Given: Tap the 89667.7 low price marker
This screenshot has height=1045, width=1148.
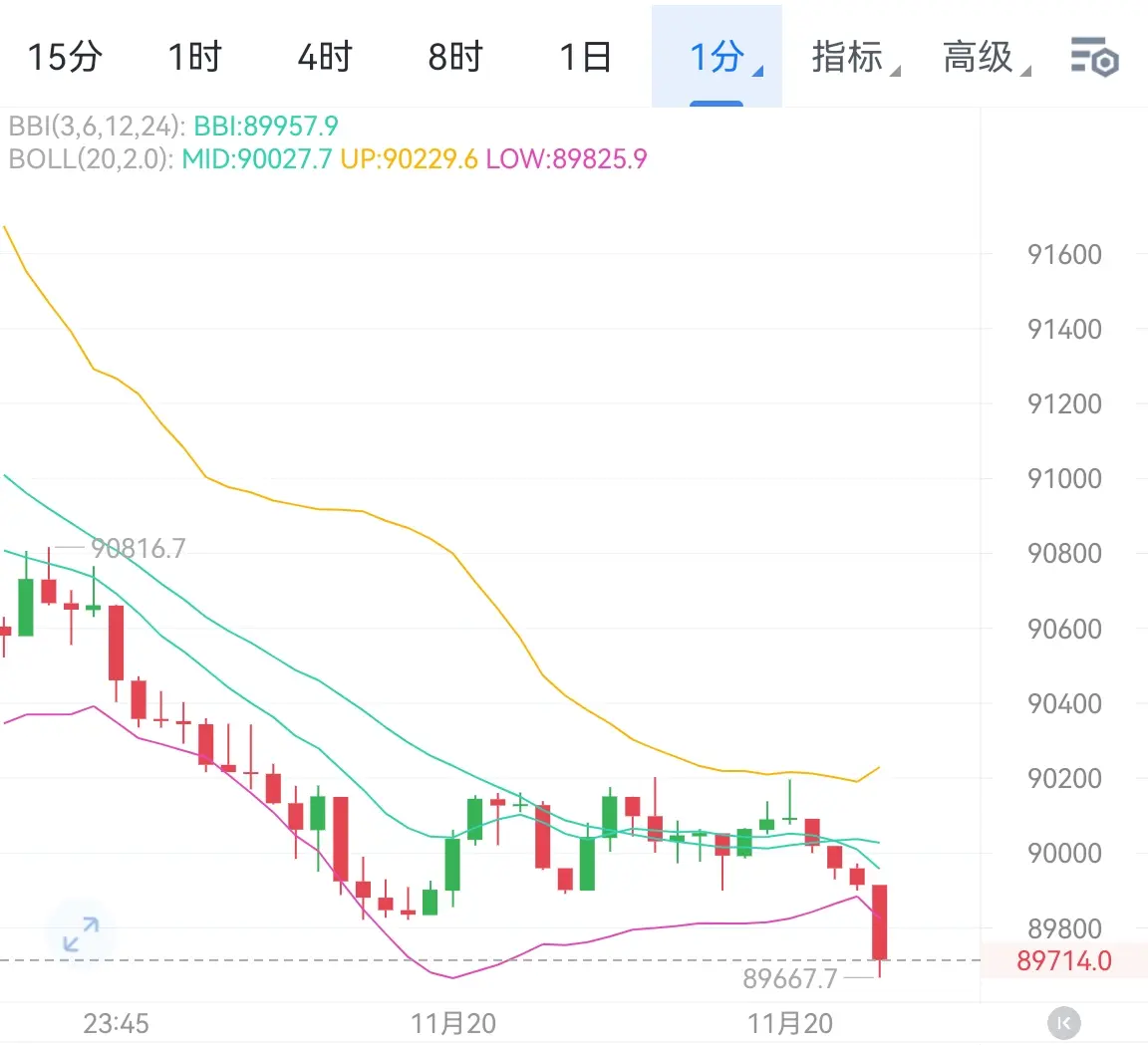Looking at the screenshot, I should [x=789, y=978].
